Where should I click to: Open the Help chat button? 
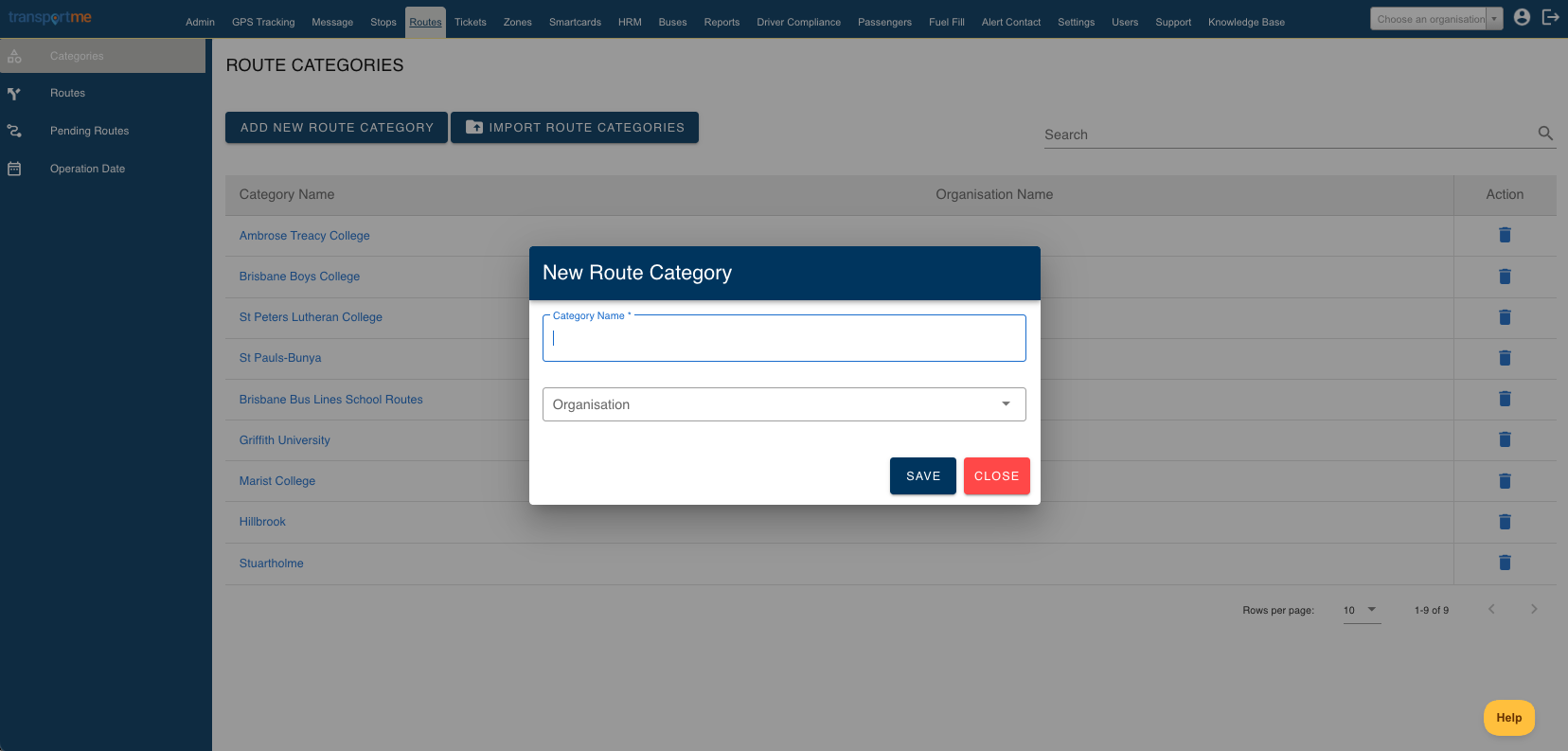tap(1509, 718)
